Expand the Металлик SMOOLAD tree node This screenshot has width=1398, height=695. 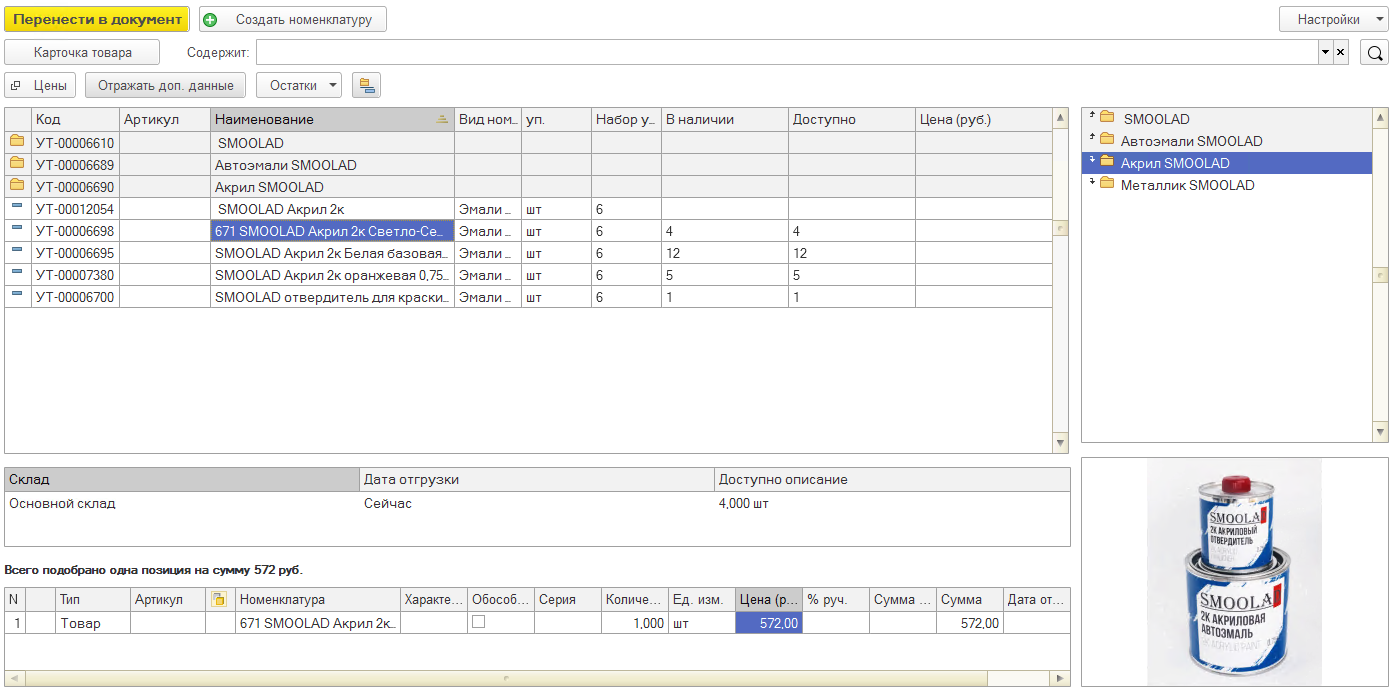tap(1091, 183)
